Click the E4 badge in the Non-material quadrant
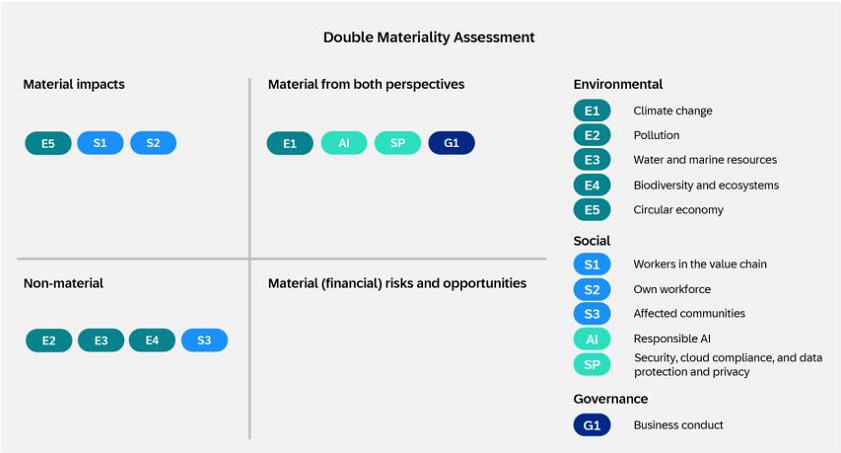The width and height of the screenshot is (841, 453). coord(152,341)
